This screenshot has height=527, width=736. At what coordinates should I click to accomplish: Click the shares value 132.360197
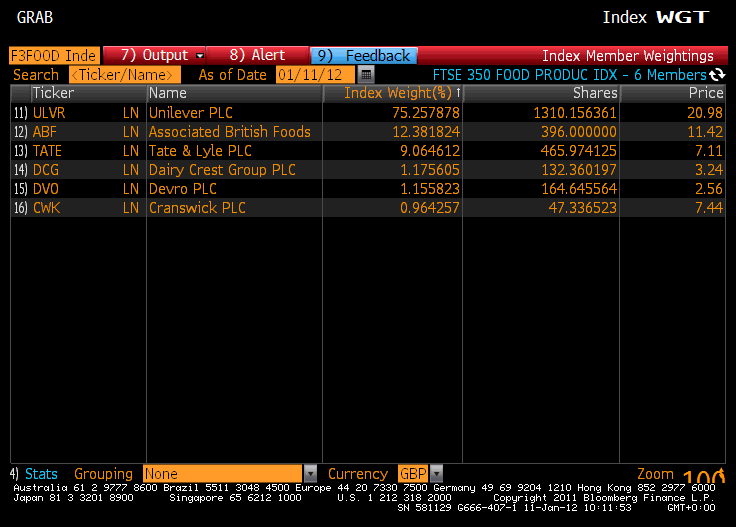579,170
